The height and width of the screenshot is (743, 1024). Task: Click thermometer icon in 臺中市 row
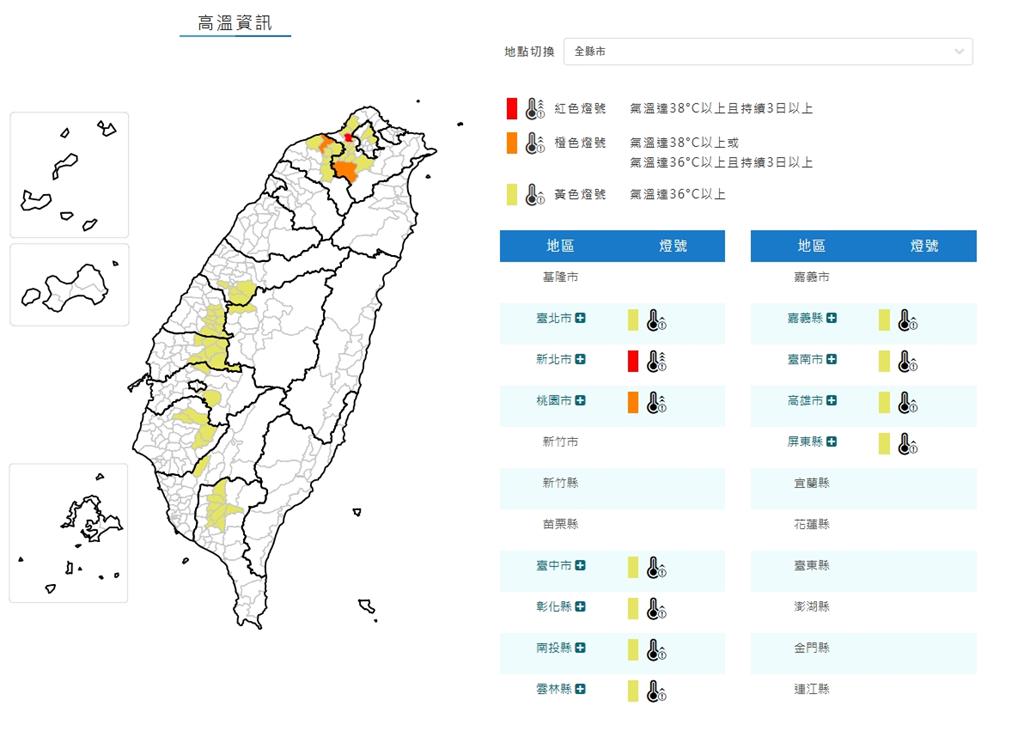(x=656, y=567)
